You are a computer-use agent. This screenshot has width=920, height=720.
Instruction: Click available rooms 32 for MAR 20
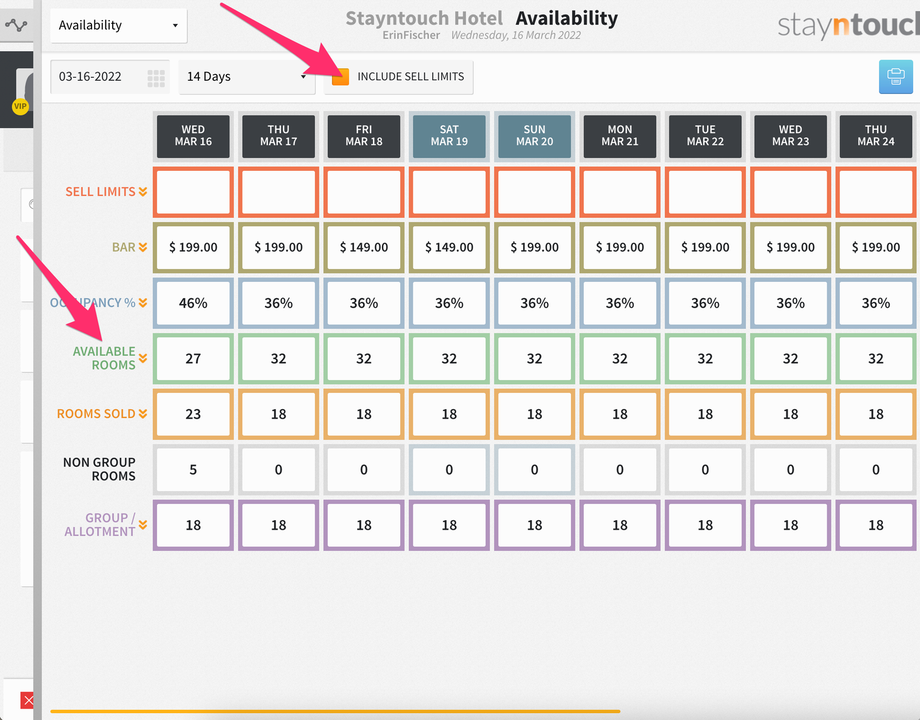535,359
